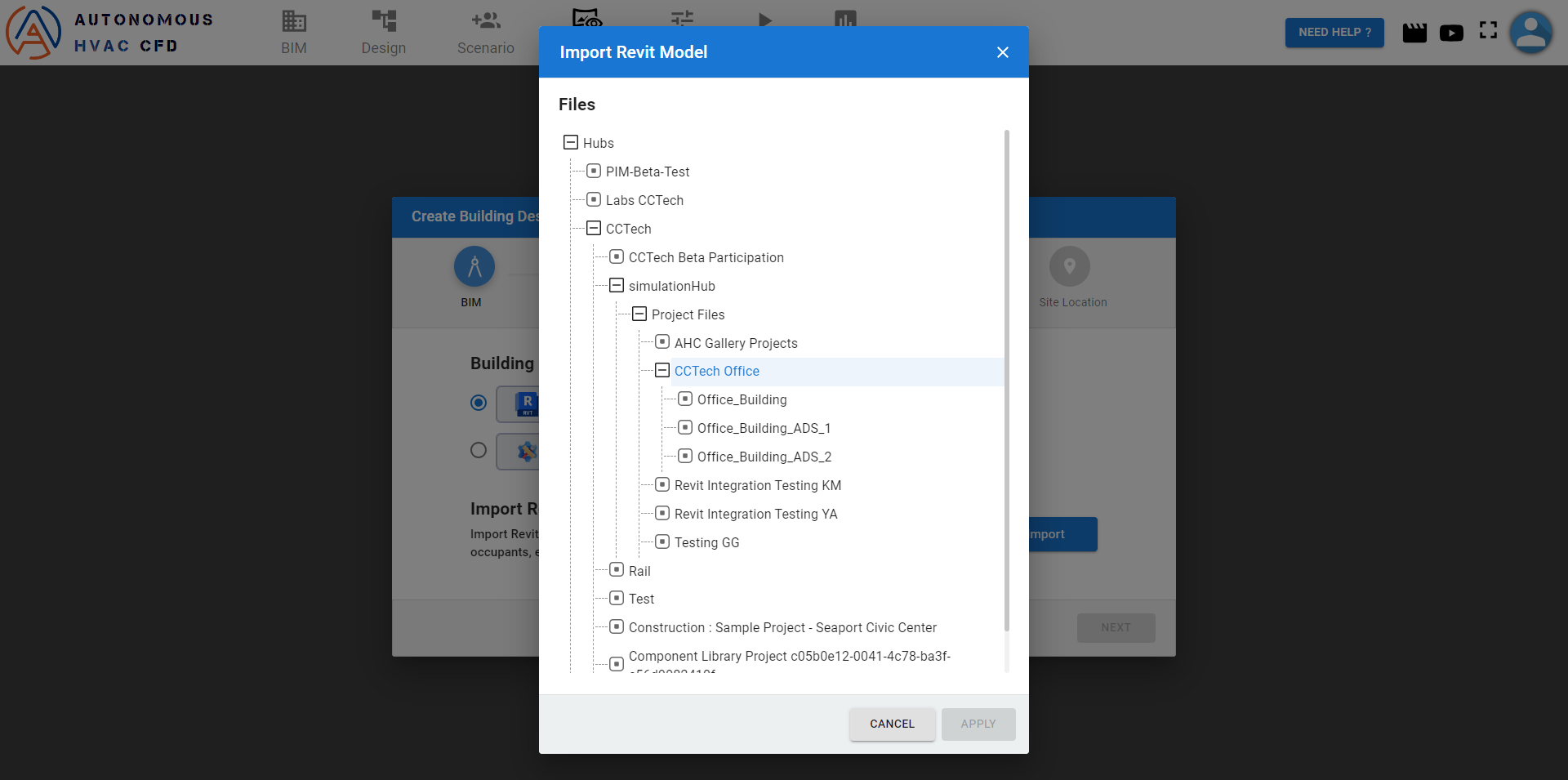Expand the Testing GG folder
1568x780 pixels.
(662, 542)
